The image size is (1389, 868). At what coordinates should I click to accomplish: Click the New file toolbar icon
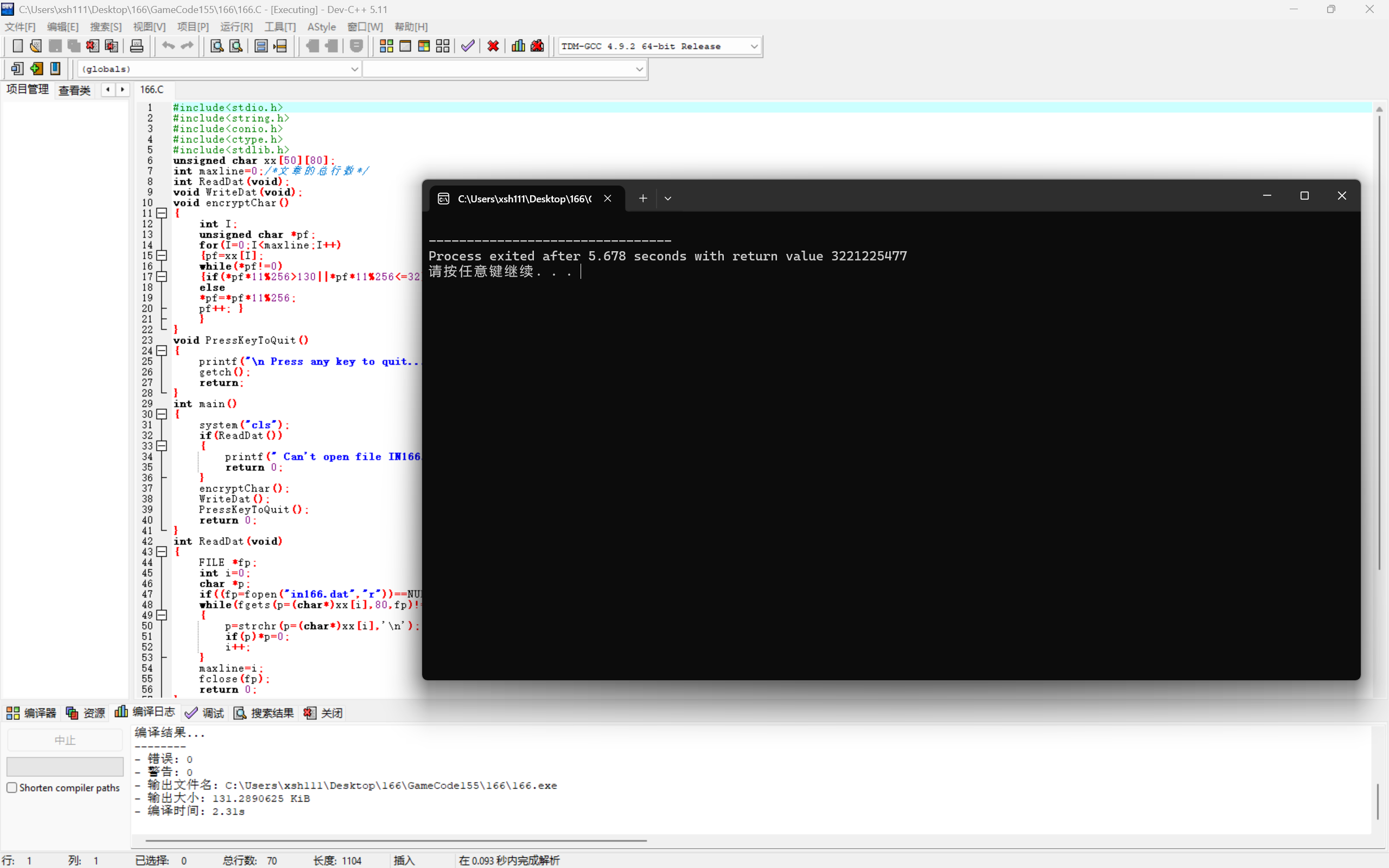tap(17, 46)
